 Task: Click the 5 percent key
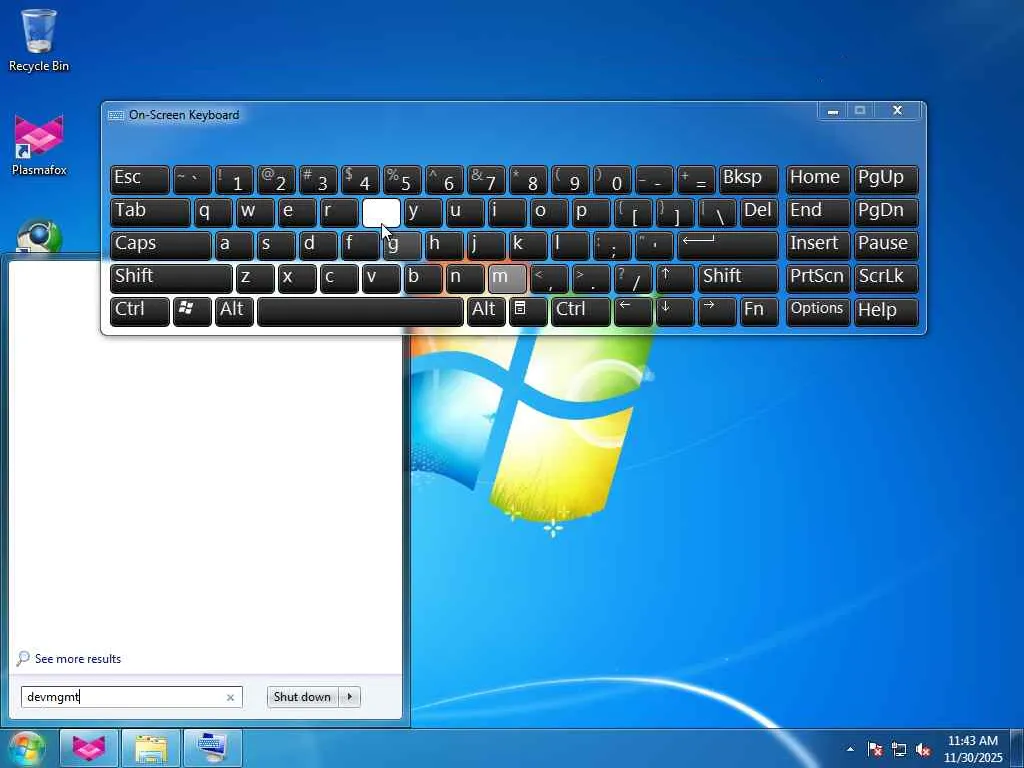(402, 180)
